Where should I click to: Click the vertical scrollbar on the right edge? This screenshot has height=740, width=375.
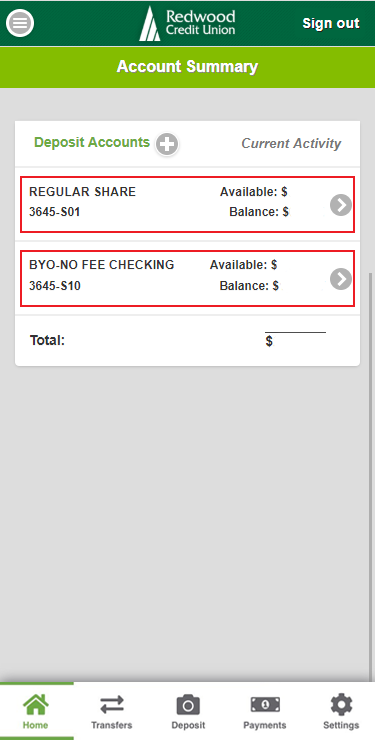click(371, 477)
